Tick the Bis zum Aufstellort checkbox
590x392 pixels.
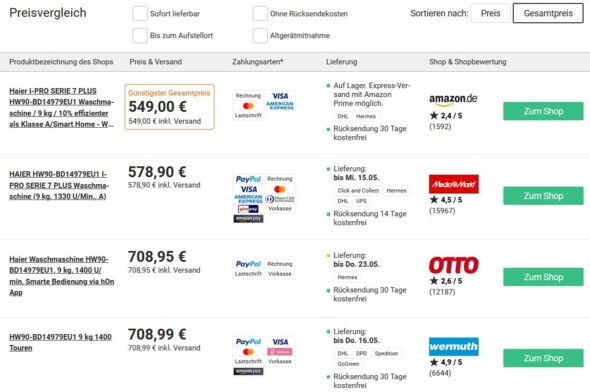(140, 36)
